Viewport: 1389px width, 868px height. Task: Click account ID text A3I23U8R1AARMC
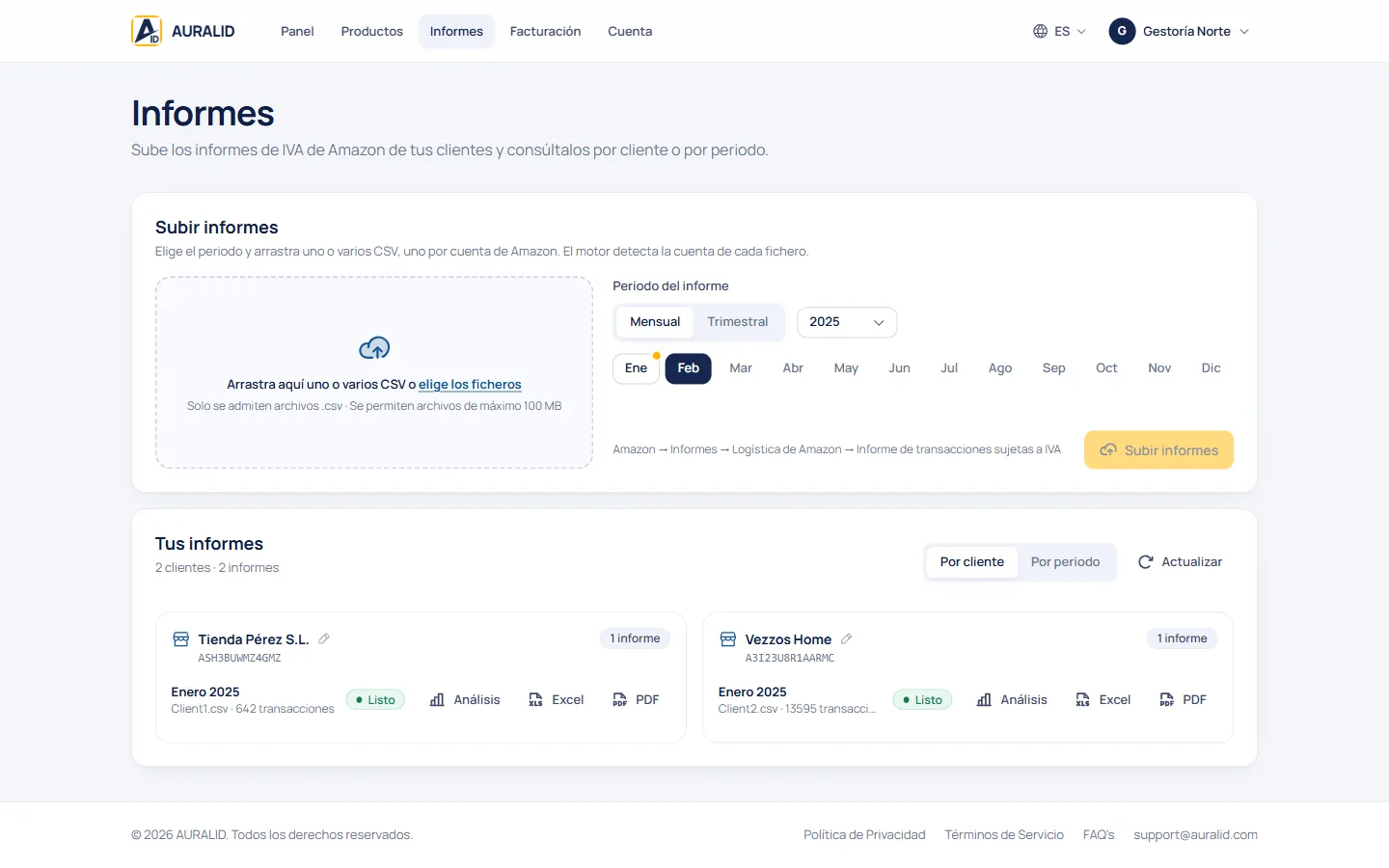[x=790, y=658]
